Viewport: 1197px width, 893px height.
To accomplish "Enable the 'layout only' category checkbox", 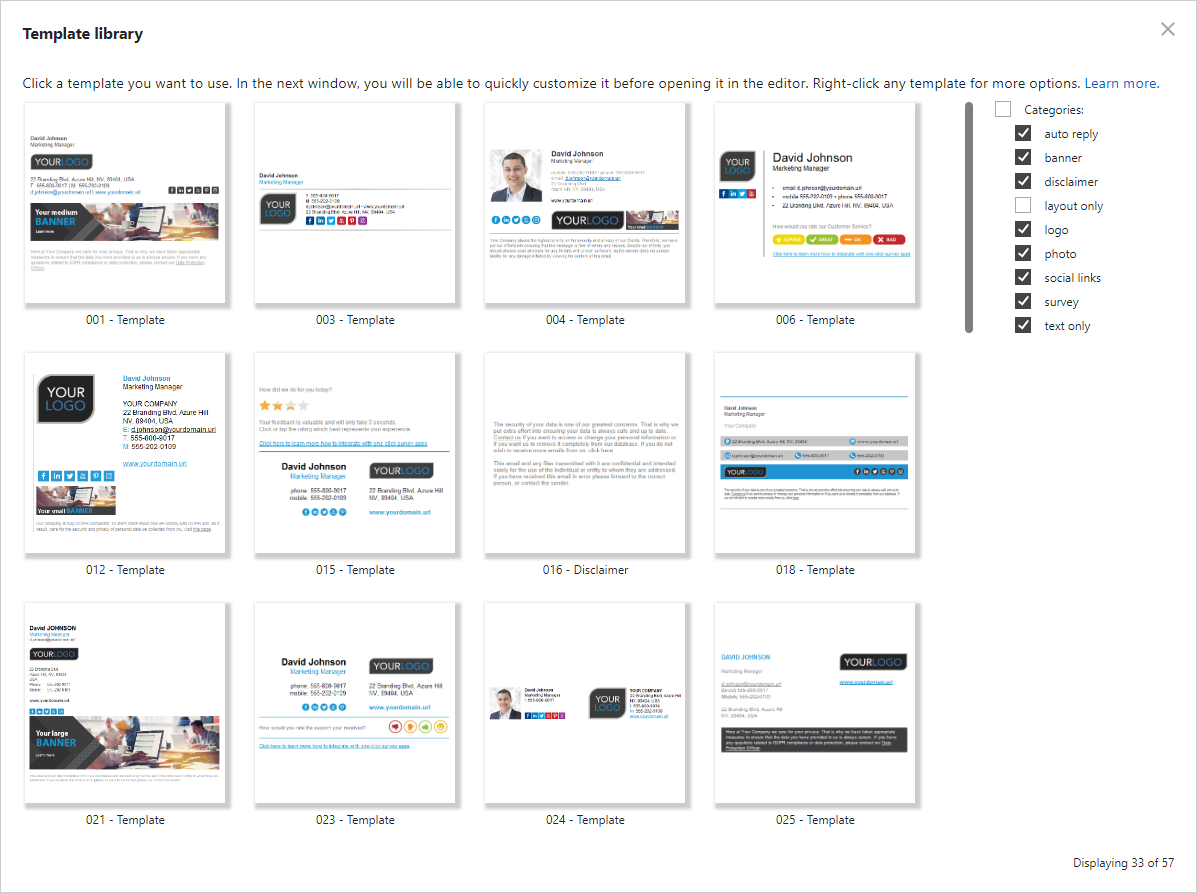I will 1023,205.
